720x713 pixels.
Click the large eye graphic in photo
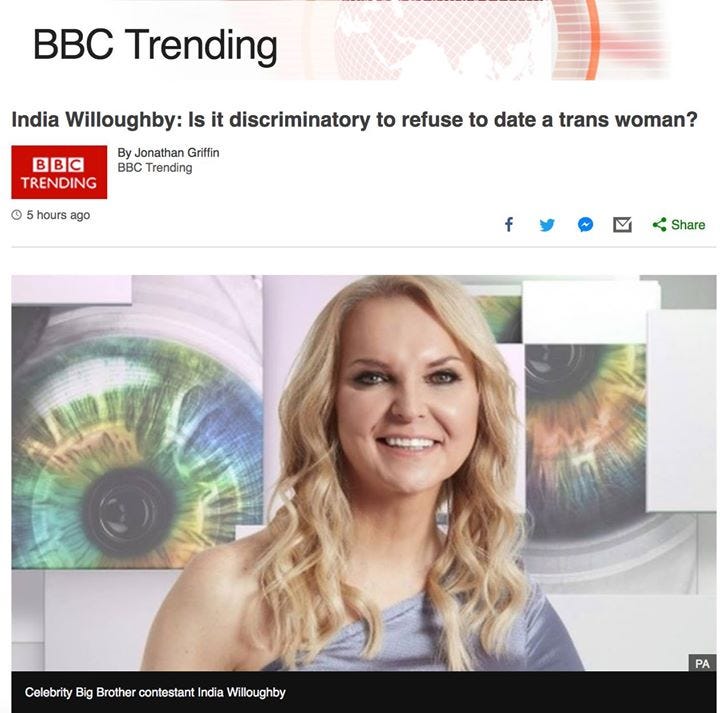pyautogui.click(x=133, y=450)
